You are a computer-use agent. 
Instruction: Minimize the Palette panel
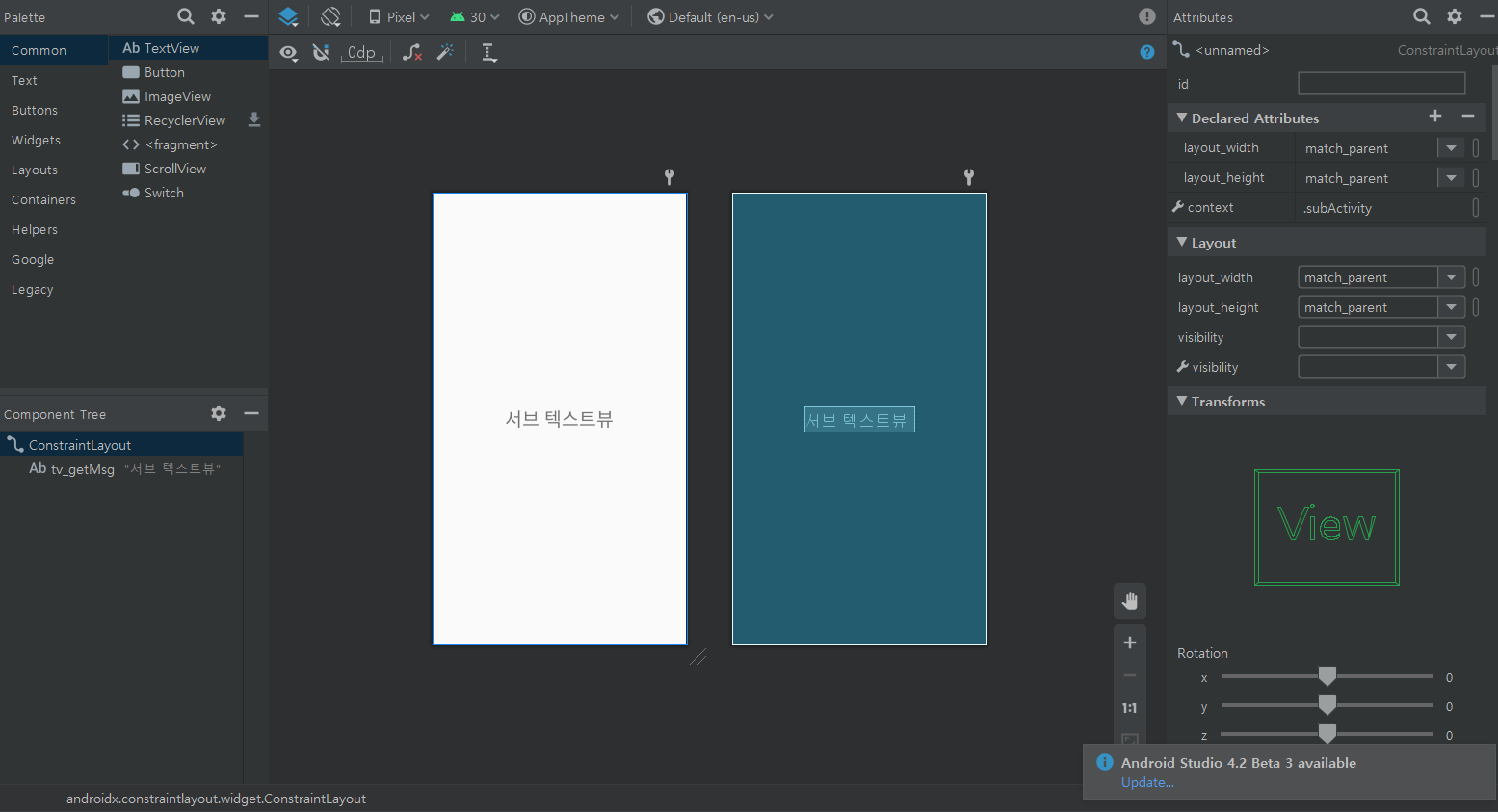pos(251,16)
